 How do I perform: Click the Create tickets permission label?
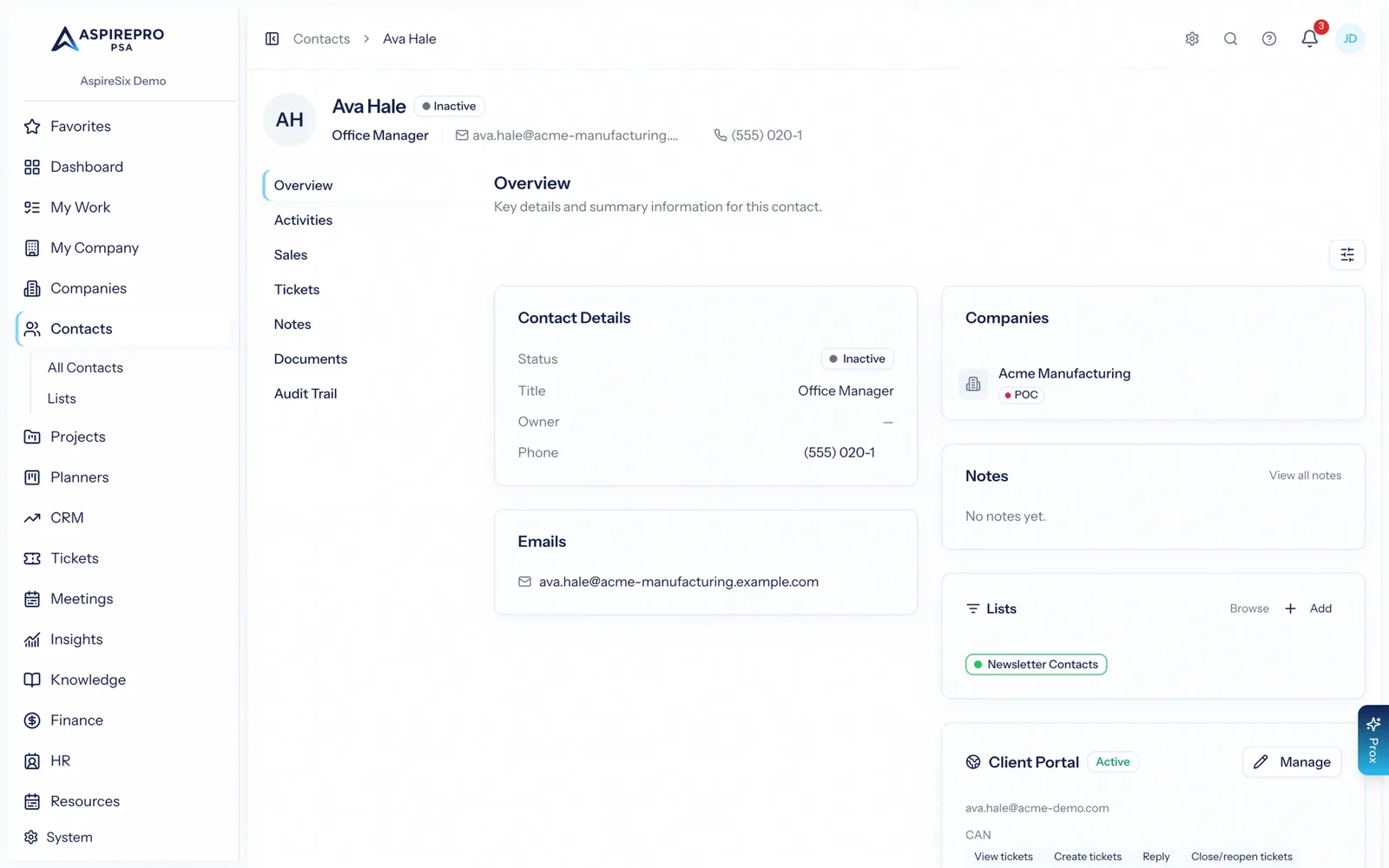(x=1088, y=857)
